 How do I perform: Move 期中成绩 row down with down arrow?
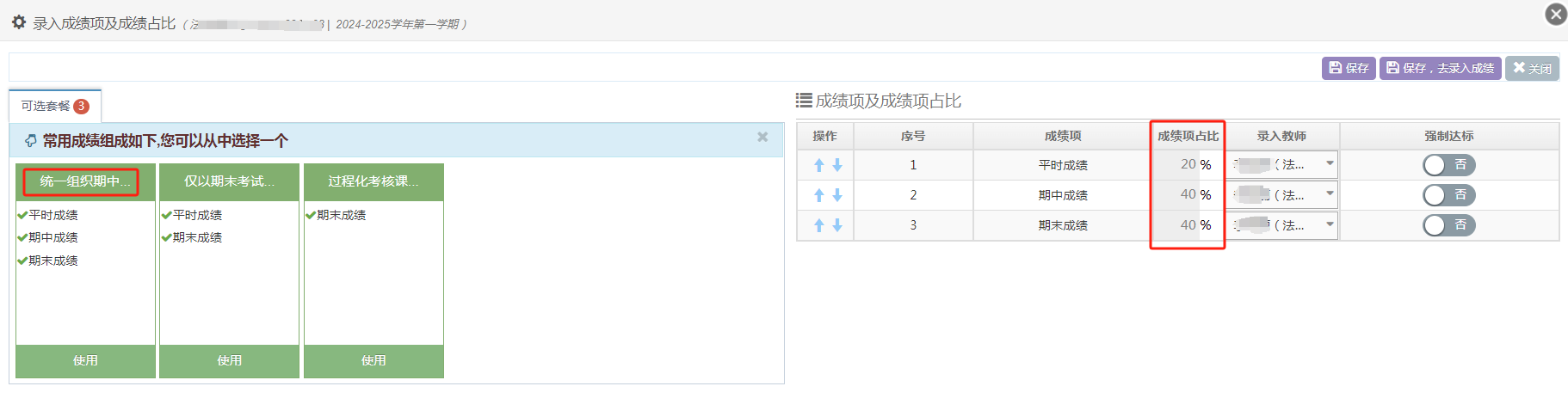tap(837, 195)
